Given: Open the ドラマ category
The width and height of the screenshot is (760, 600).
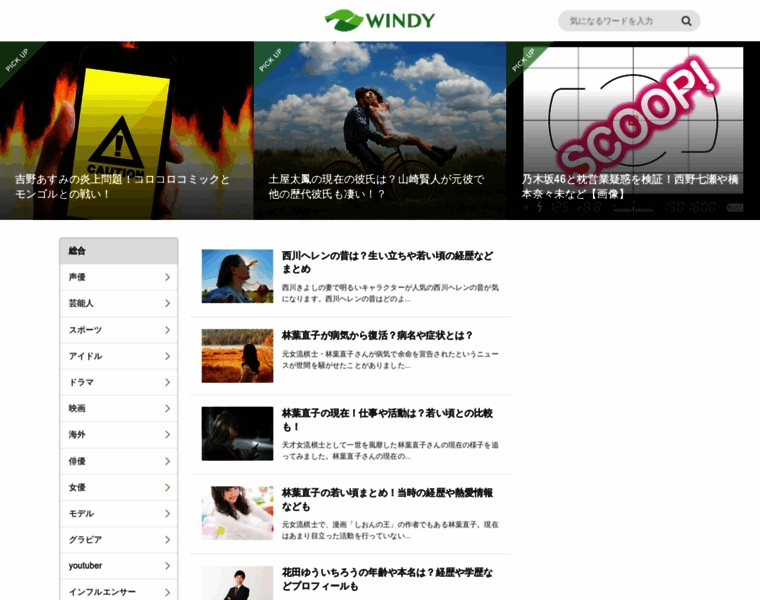Looking at the screenshot, I should tap(119, 382).
